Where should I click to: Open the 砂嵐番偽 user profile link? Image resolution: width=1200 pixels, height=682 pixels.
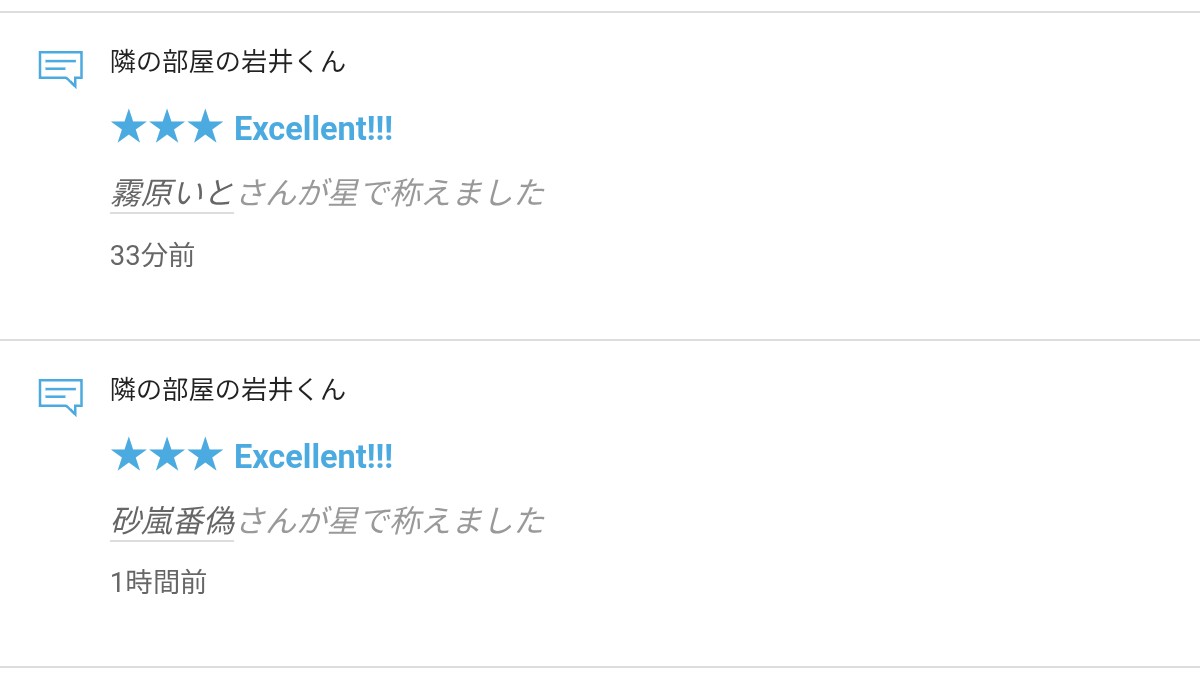(x=172, y=521)
